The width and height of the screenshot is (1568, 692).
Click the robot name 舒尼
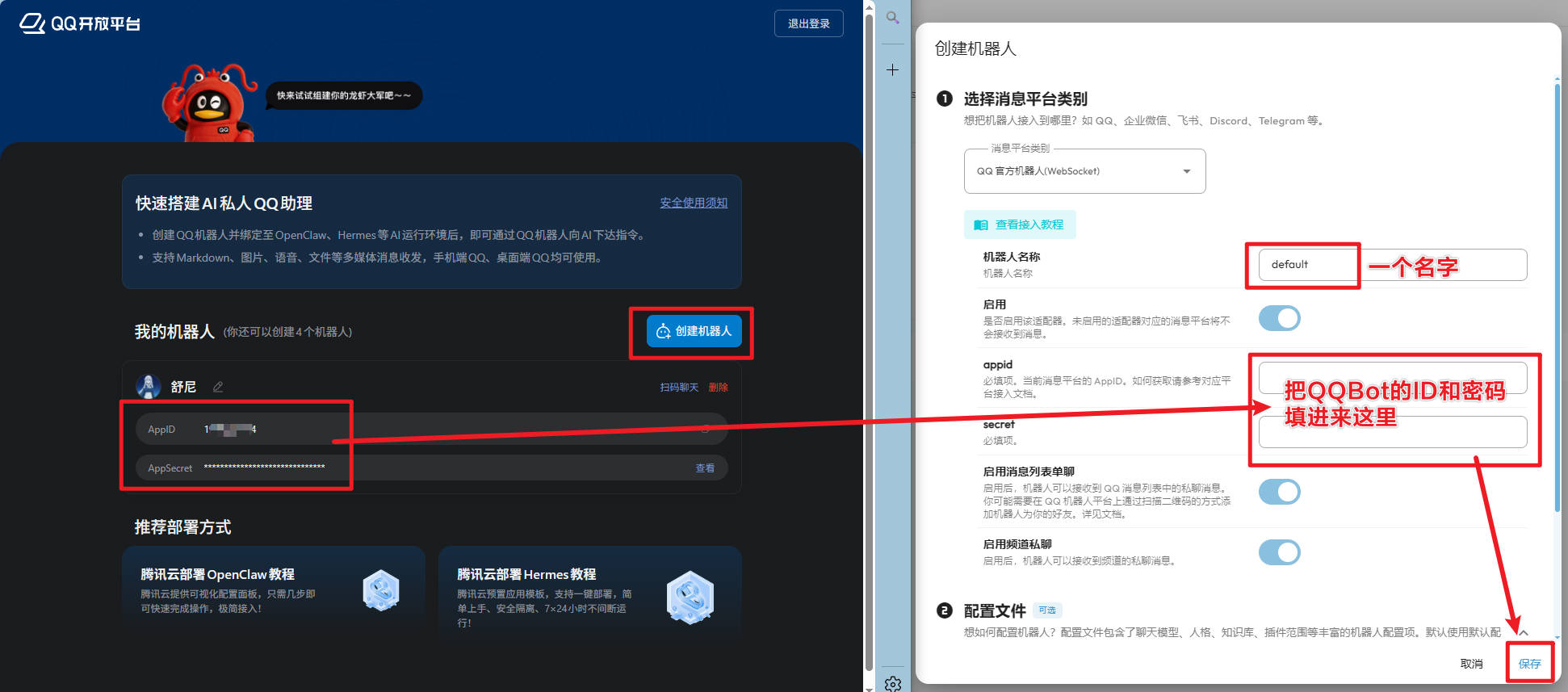[183, 387]
